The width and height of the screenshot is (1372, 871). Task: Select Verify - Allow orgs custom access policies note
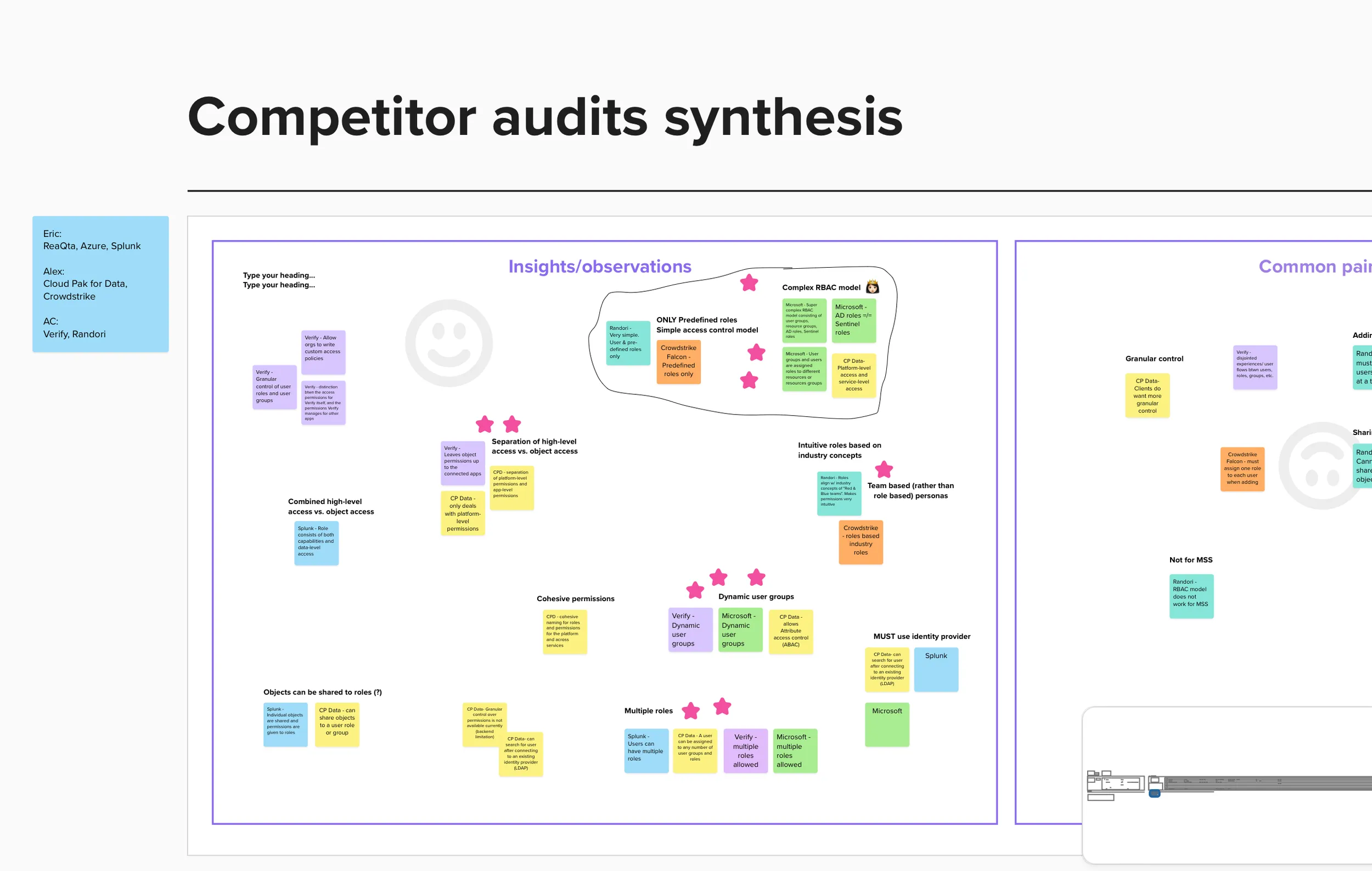point(323,352)
